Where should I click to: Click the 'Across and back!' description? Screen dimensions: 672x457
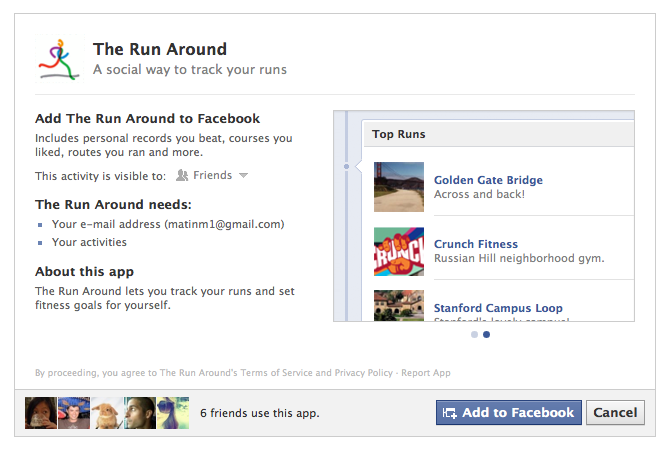479,194
